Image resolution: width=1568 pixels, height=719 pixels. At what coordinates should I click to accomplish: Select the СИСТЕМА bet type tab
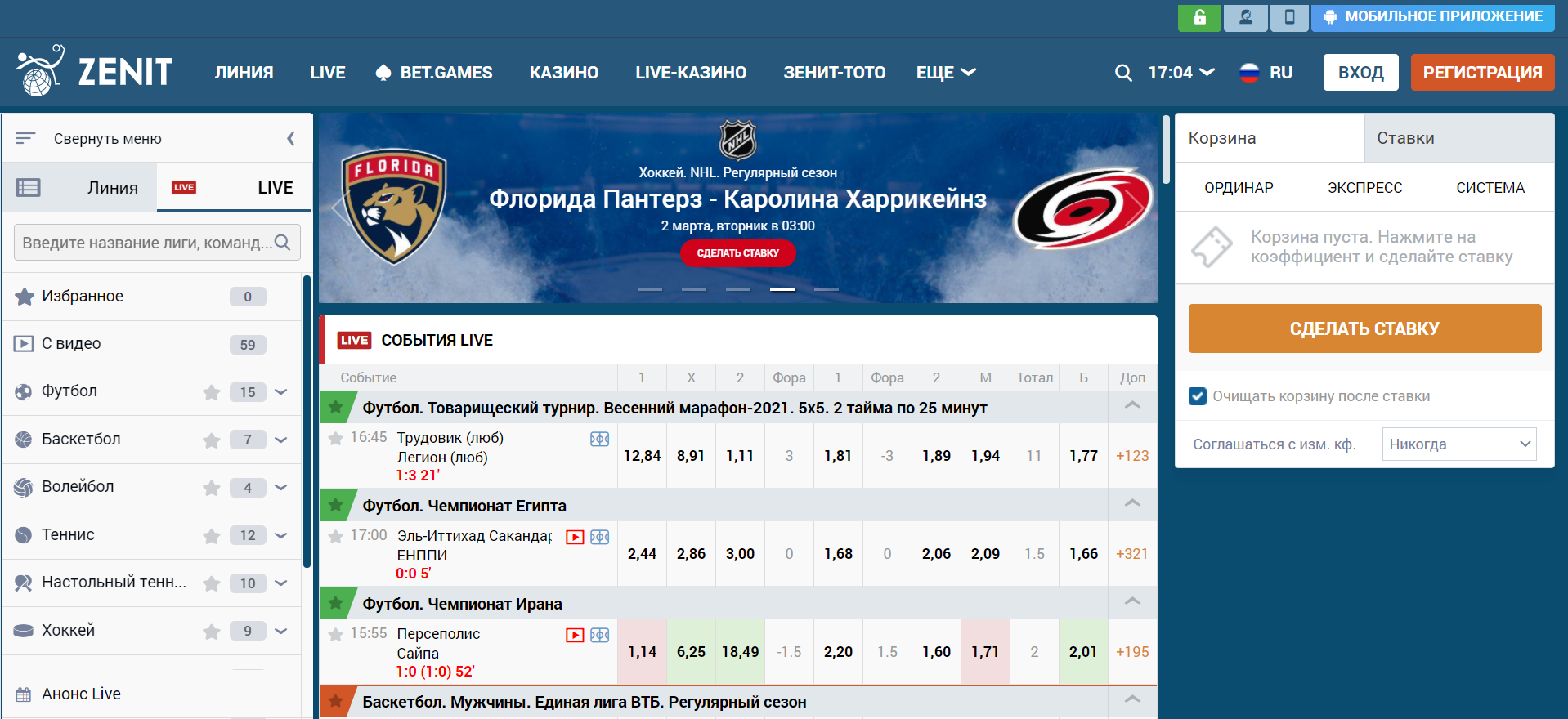pyautogui.click(x=1490, y=188)
